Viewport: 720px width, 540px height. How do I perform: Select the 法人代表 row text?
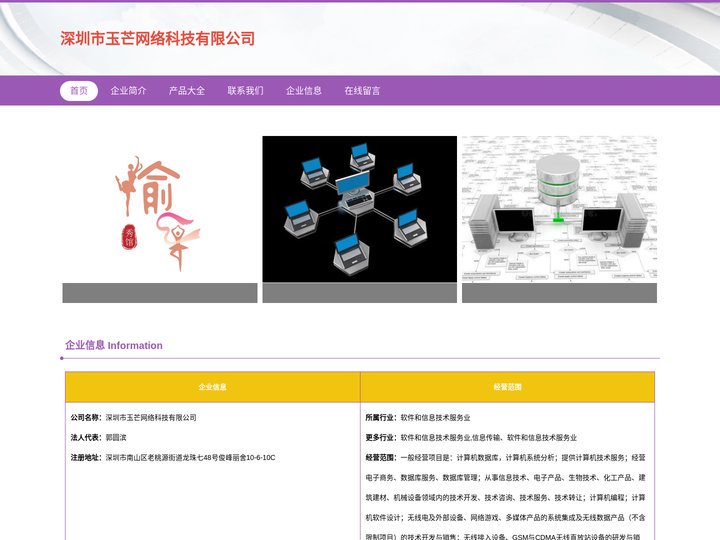[x=98, y=438]
